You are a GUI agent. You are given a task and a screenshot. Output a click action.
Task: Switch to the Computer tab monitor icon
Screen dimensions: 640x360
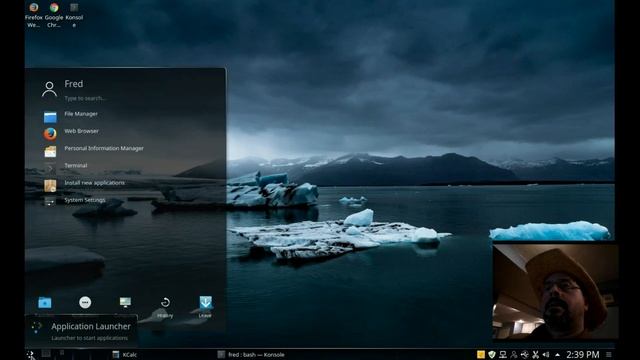125,302
